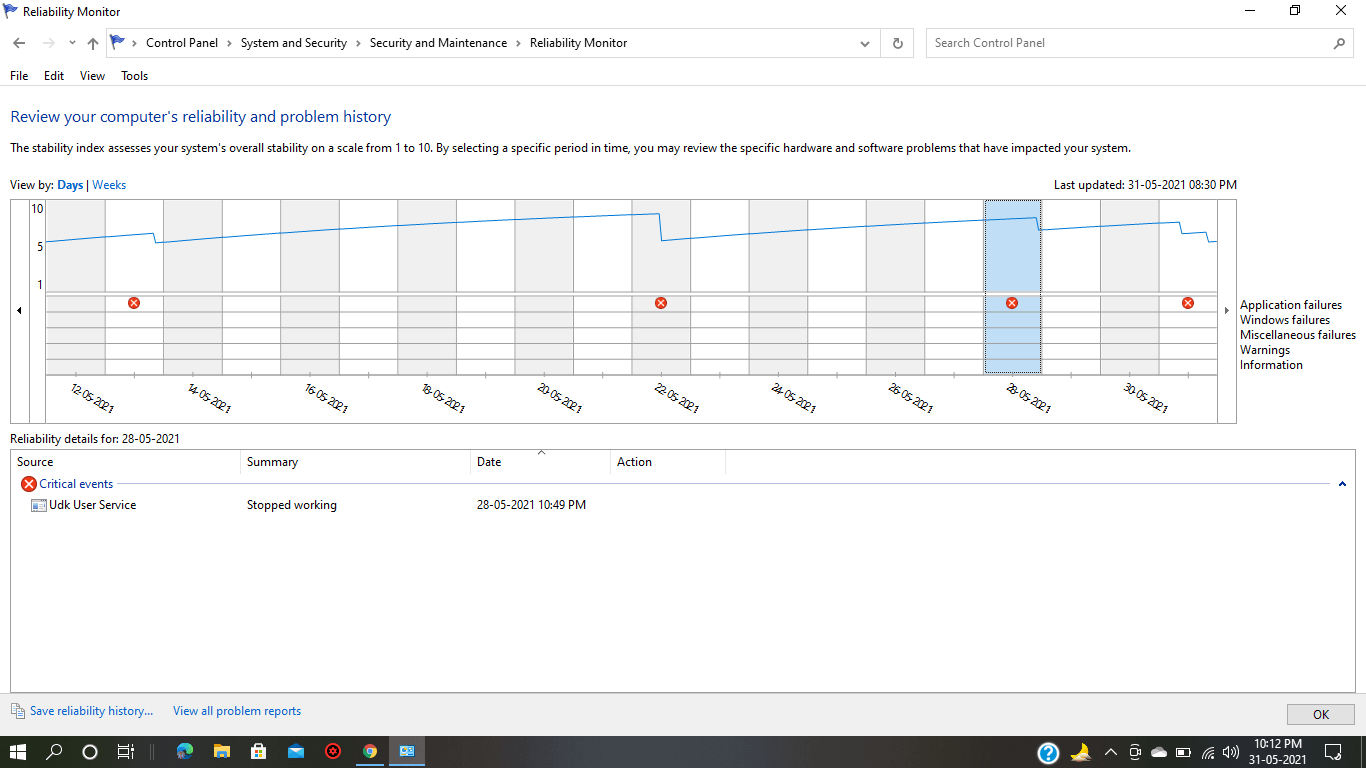Viewport: 1366px width, 768px height.
Task: Click the critical error icon on 22-05-2021
Action: 661,303
